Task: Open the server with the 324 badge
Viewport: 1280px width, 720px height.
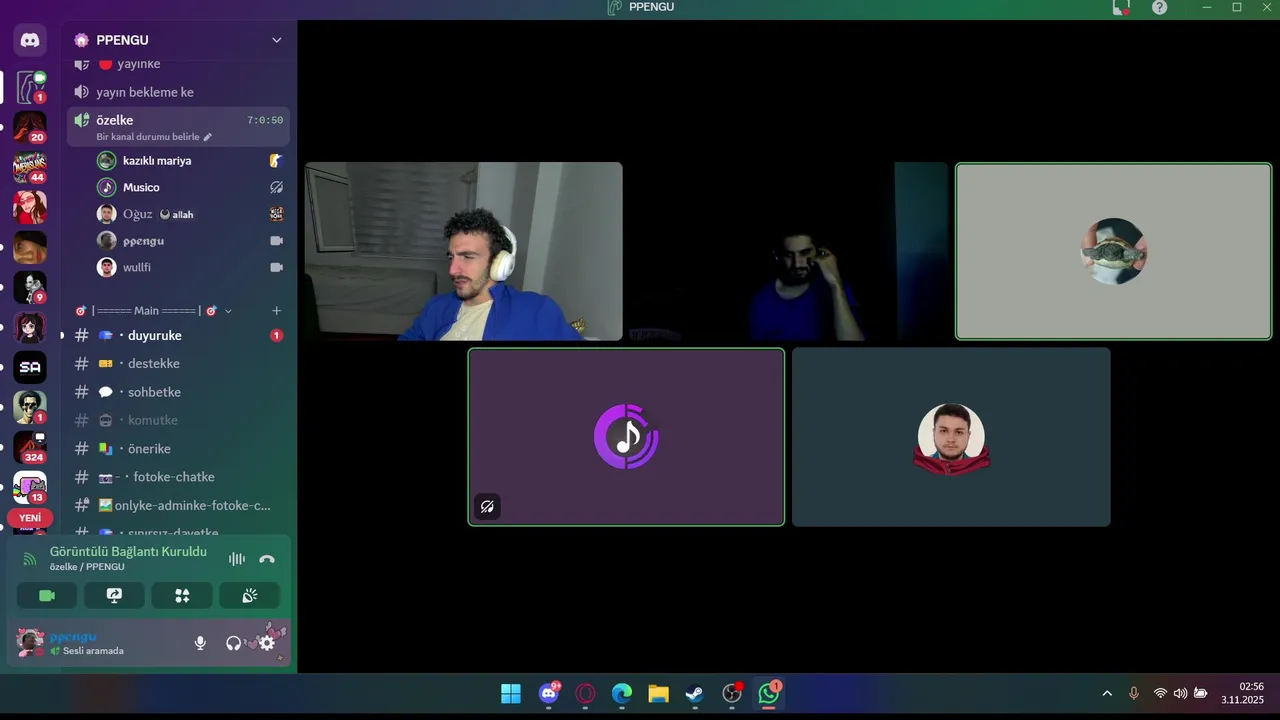Action: (30, 447)
